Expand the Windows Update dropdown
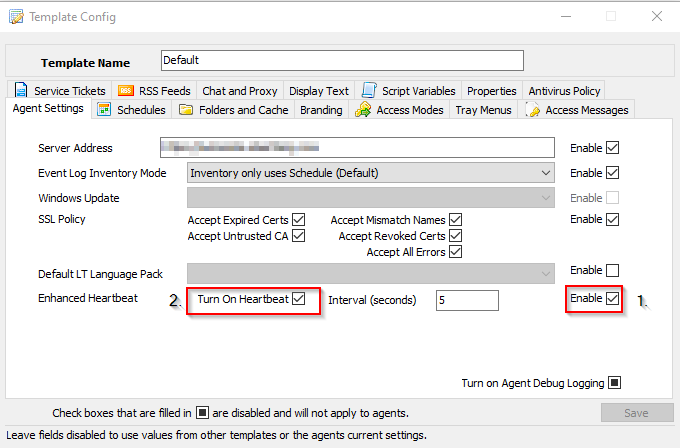The height and width of the screenshot is (448, 680). coord(545,198)
